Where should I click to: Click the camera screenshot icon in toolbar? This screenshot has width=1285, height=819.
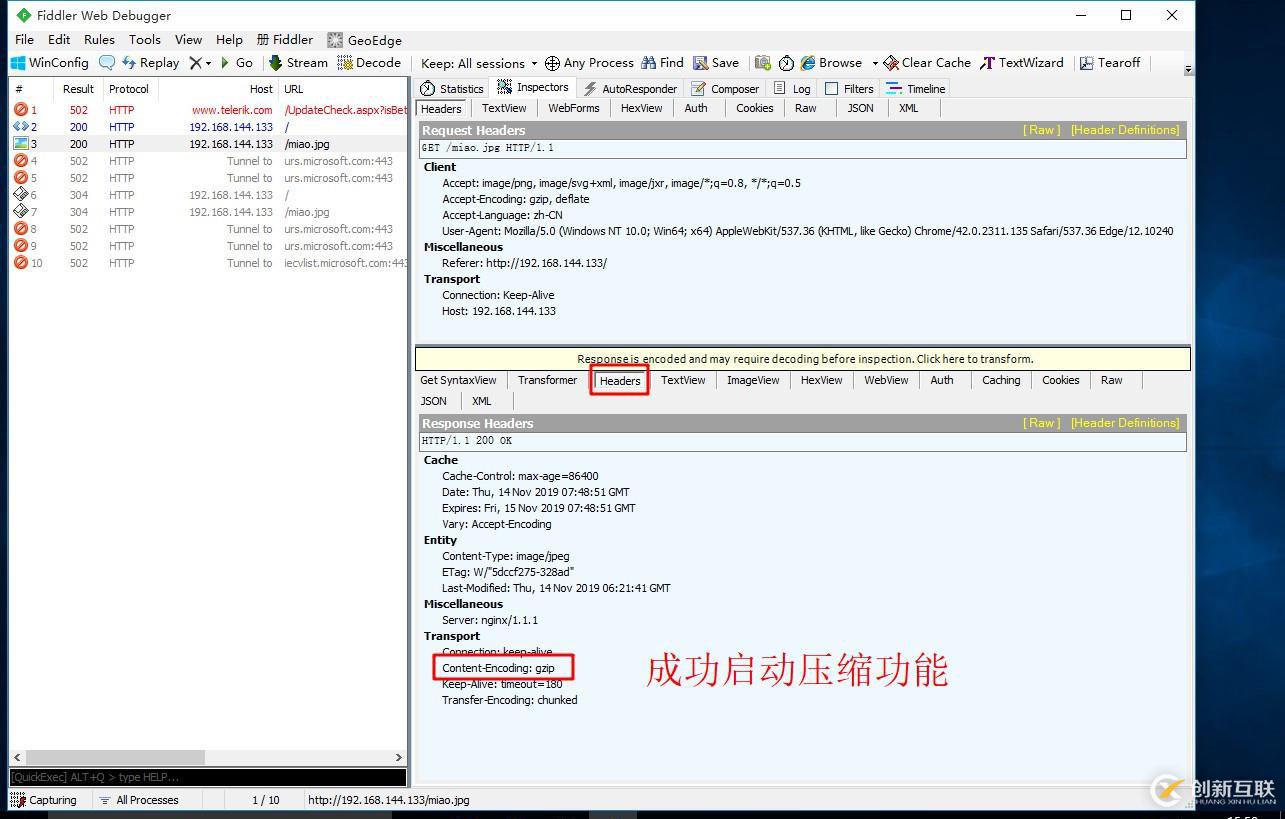coord(763,63)
